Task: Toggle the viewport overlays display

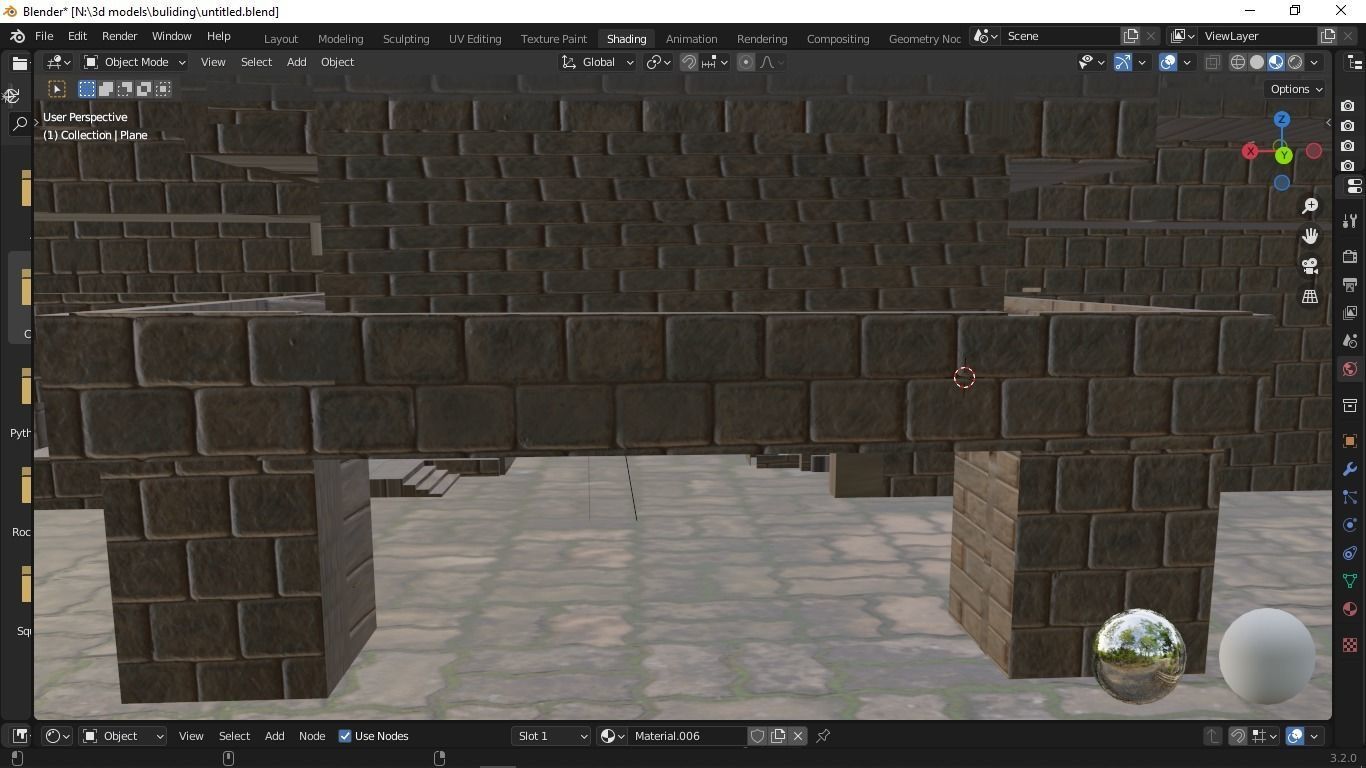Action: coord(1168,62)
